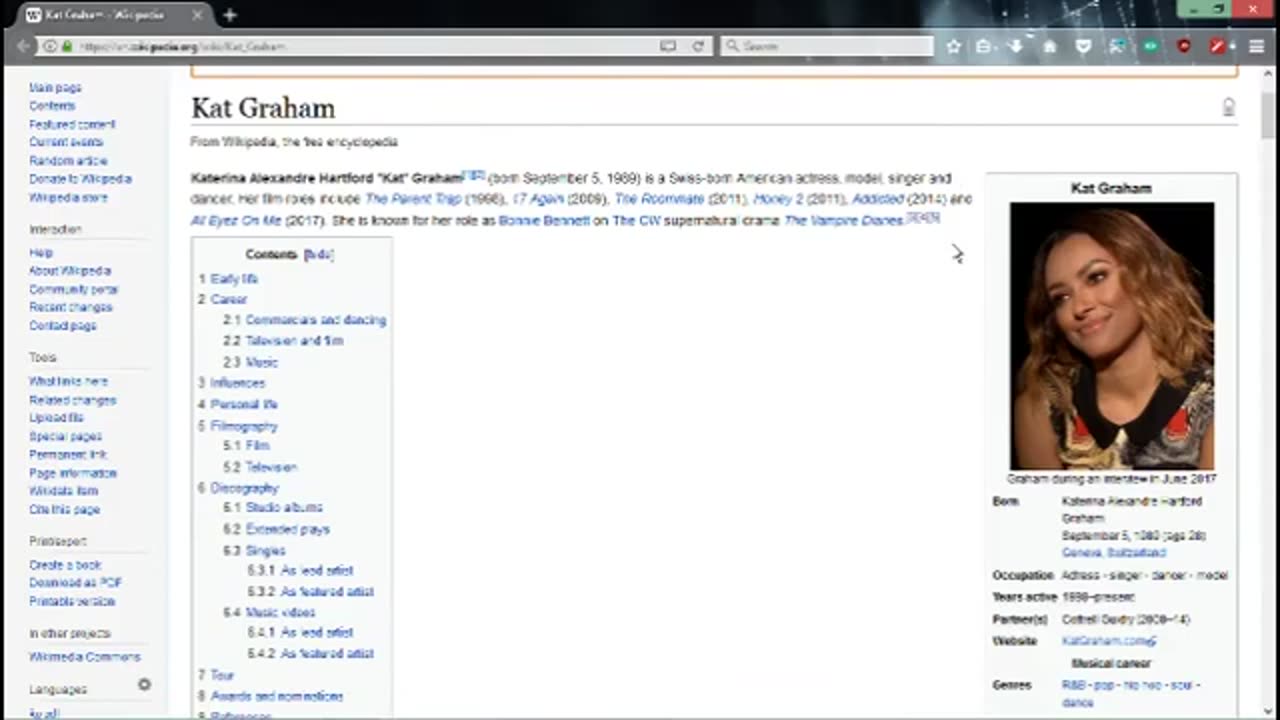
Task: Open Recent changes sidebar link
Action: click(x=70, y=307)
